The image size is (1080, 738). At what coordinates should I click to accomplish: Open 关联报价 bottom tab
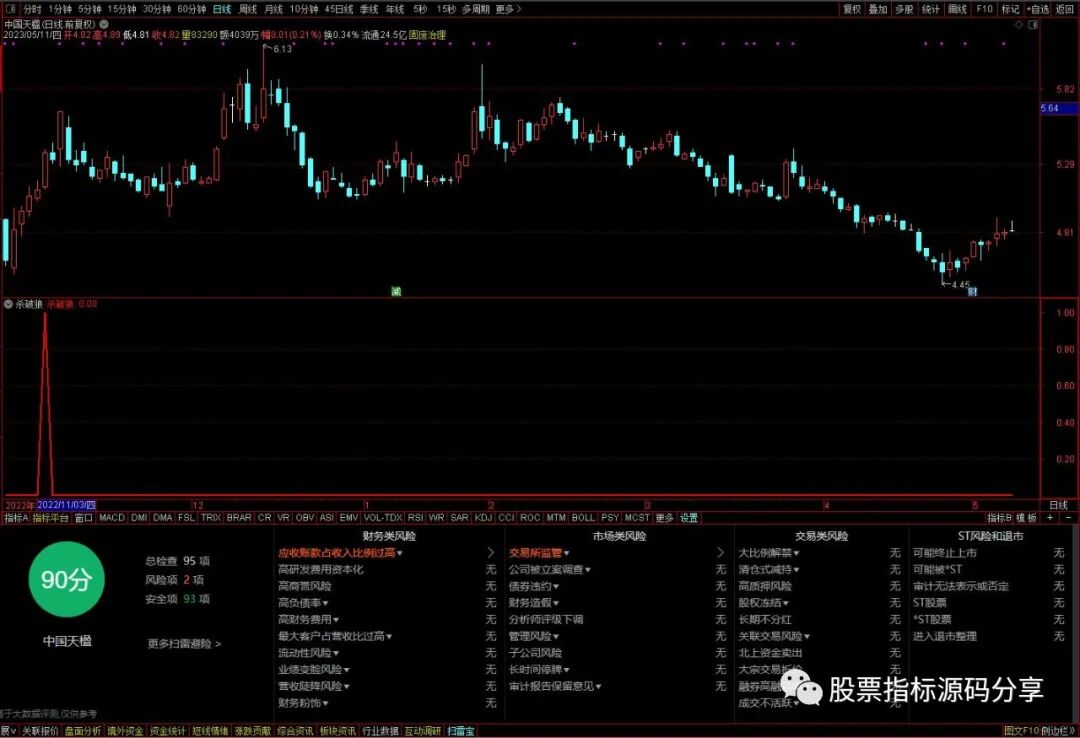pos(41,730)
